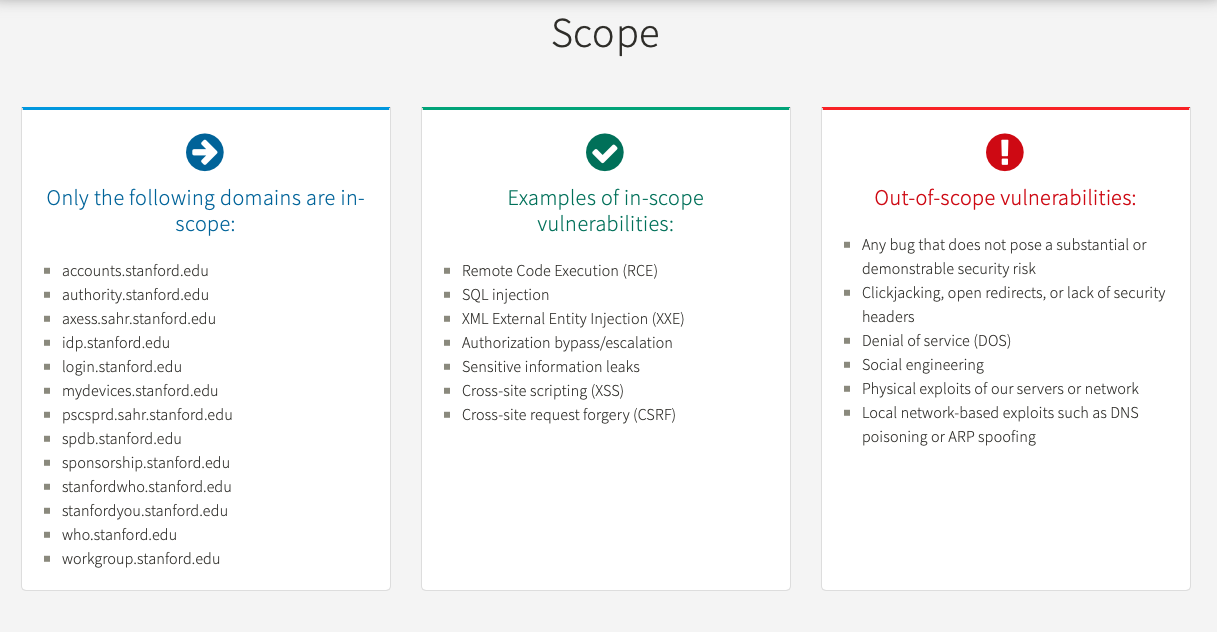
Task: Select Remote Code Execution (RCE) item
Action: point(560,271)
